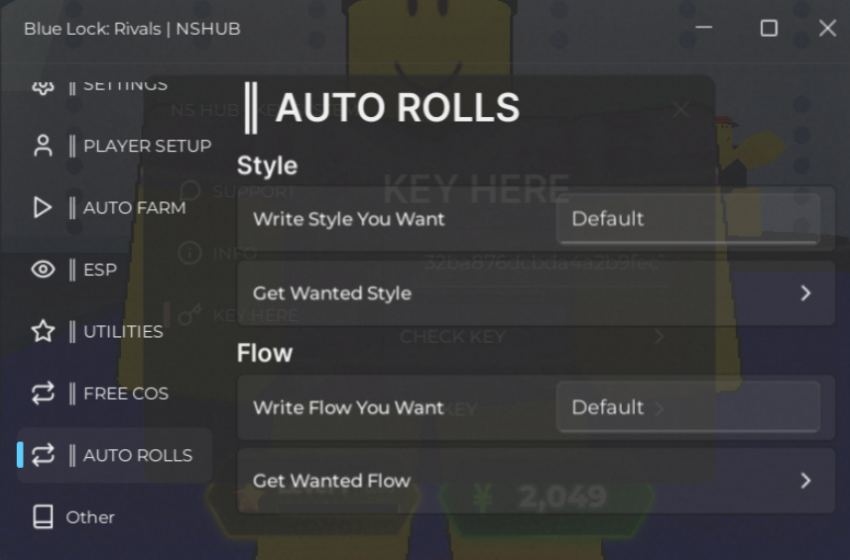Go to Free Cos tab
This screenshot has height=560, width=850.
114,393
